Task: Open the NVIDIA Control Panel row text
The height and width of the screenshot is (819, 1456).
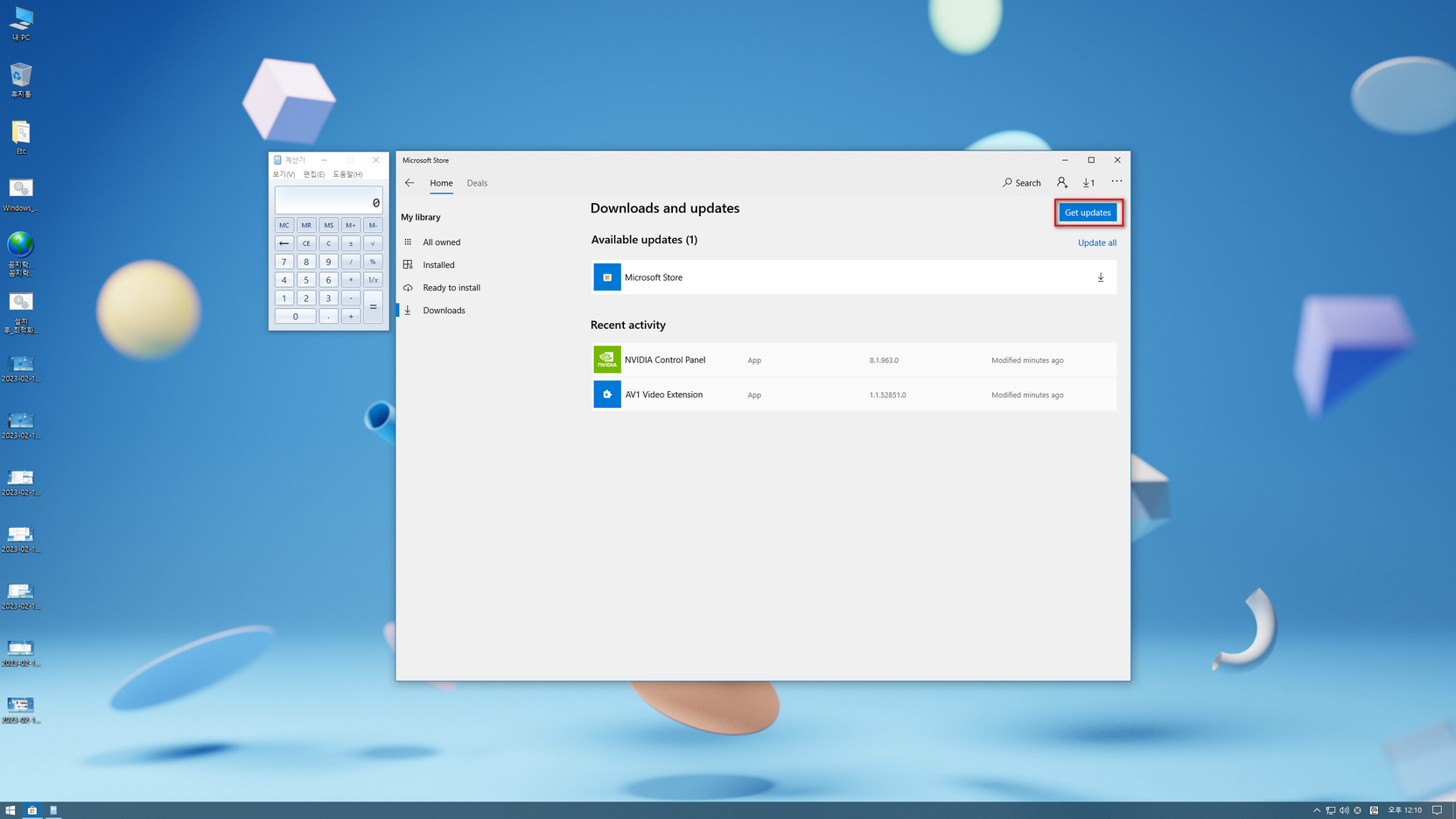Action: pos(665,360)
